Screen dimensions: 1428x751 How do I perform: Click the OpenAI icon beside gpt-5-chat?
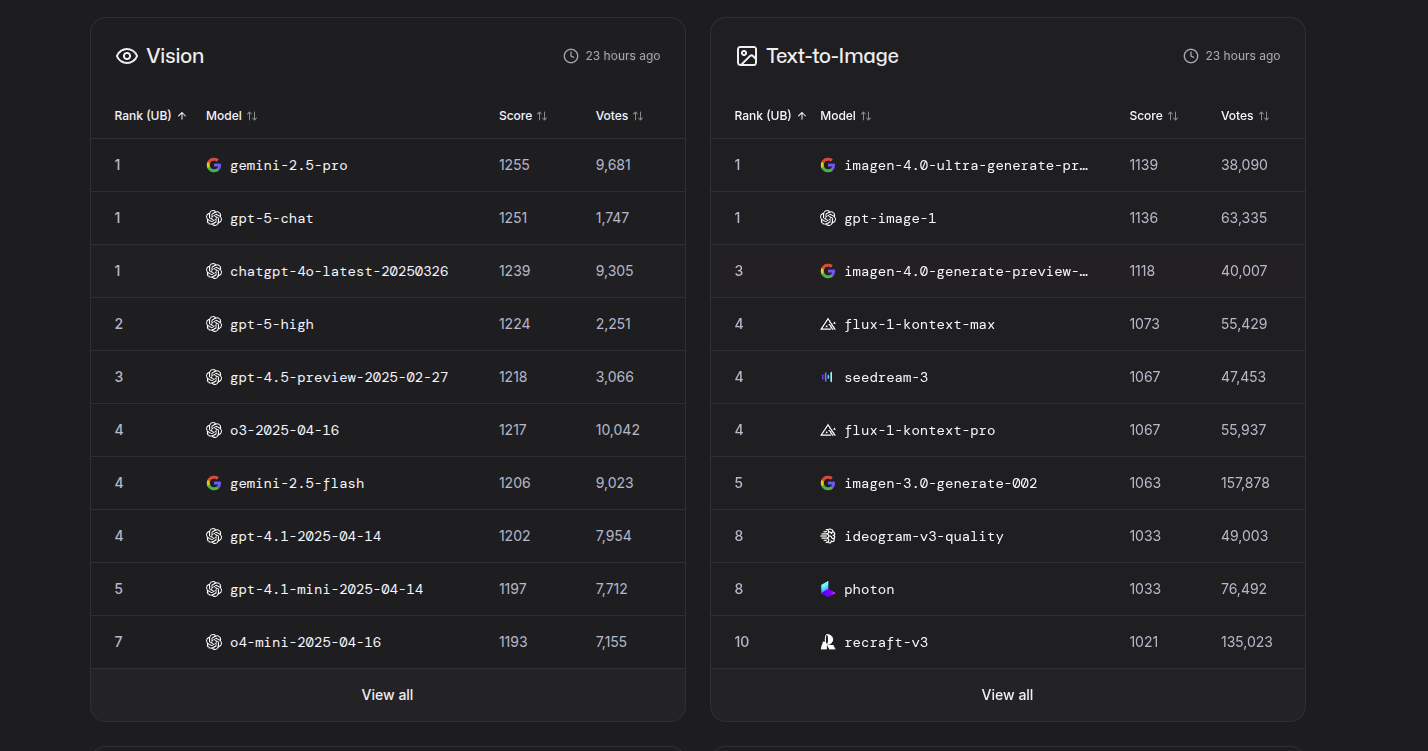point(214,218)
